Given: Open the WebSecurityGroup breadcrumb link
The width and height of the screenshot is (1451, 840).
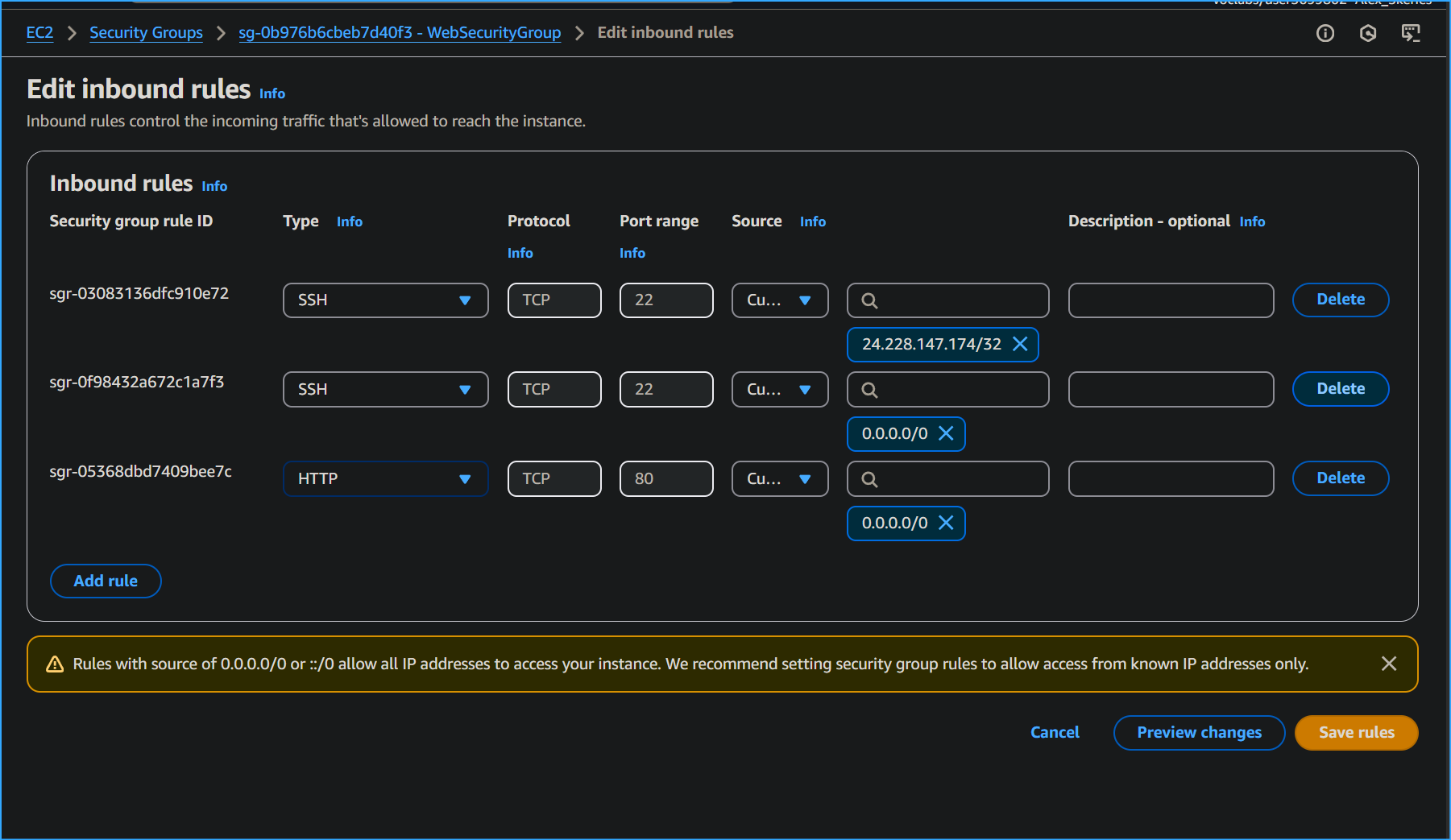Looking at the screenshot, I should tap(399, 33).
